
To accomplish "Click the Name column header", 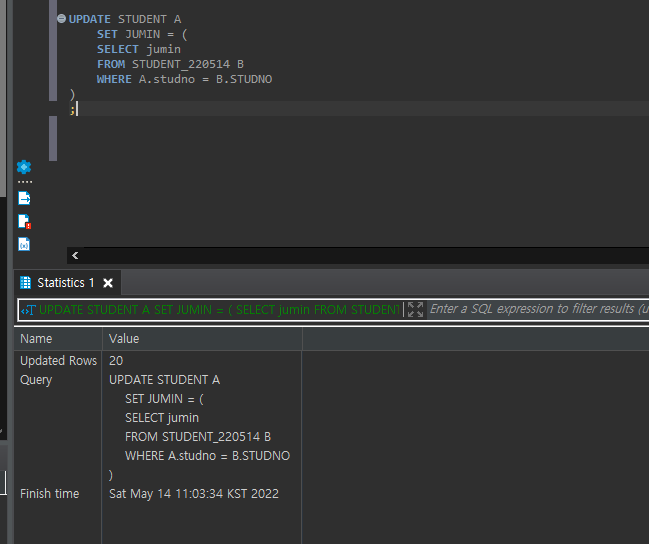I will click(58, 339).
